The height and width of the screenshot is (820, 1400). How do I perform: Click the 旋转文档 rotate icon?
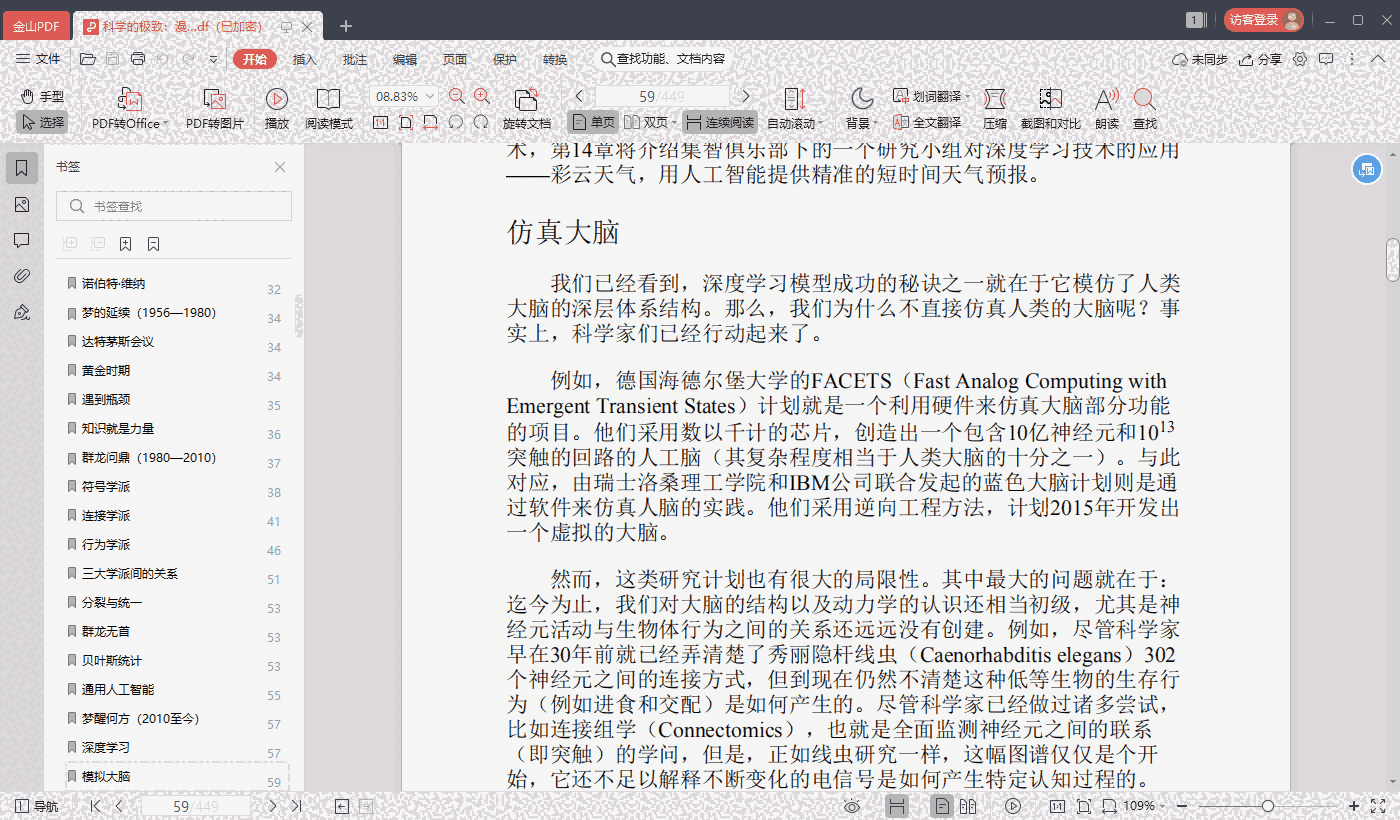(526, 100)
